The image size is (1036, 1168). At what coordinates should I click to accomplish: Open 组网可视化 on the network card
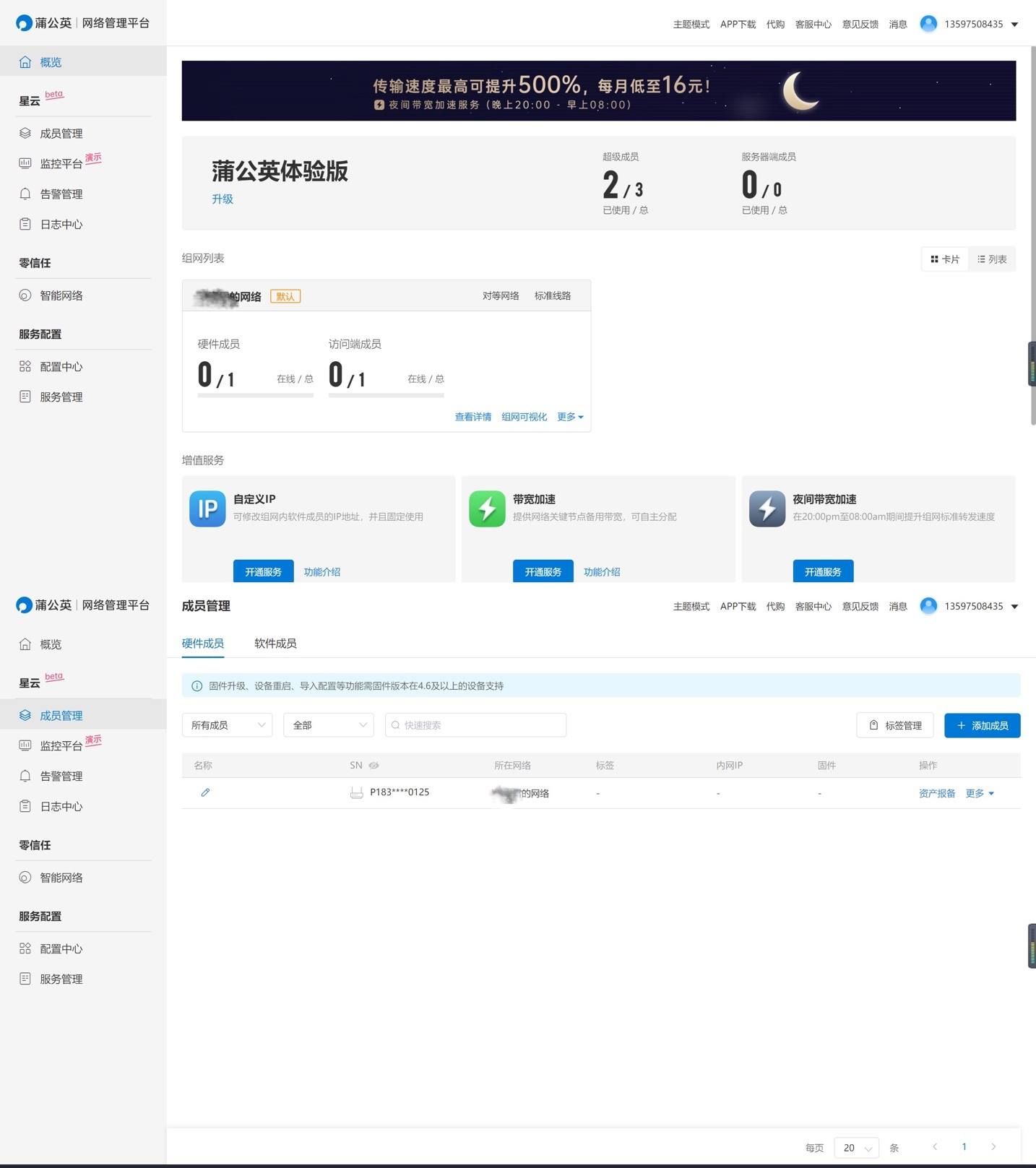click(525, 417)
